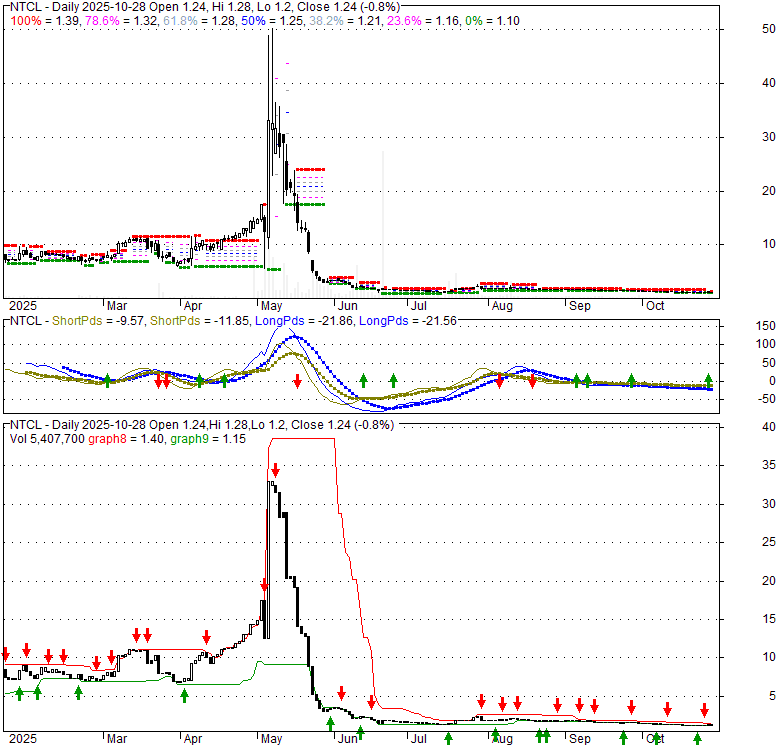Image resolution: width=780 pixels, height=745 pixels.
Task: Click the '61.8% = 1.28' retracement label
Action: 199,21
